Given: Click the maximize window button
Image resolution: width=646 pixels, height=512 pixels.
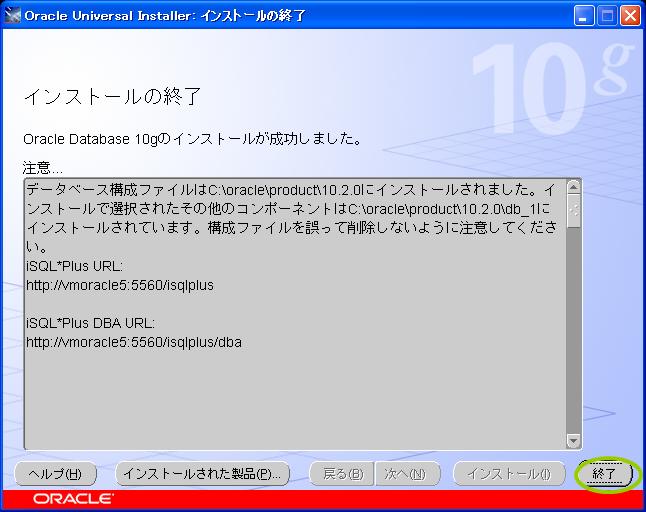Looking at the screenshot, I should tap(607, 16).
